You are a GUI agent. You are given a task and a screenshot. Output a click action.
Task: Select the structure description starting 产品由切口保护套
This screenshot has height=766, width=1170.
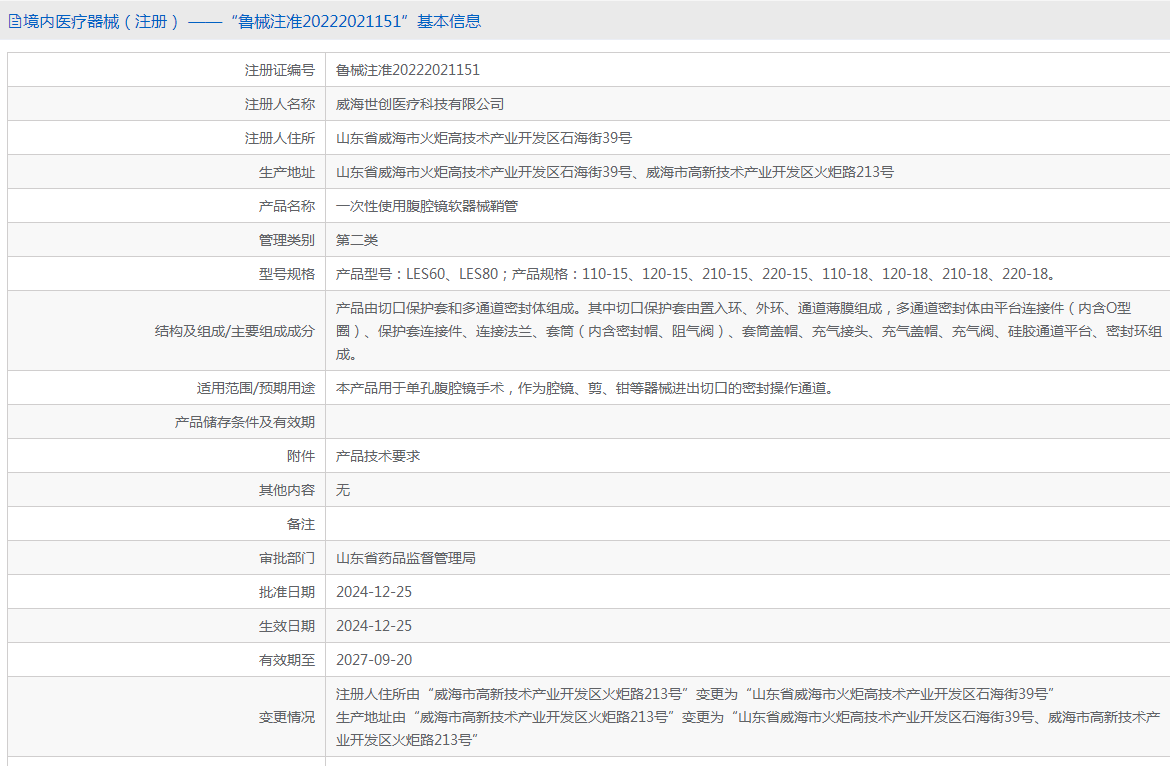coord(748,331)
